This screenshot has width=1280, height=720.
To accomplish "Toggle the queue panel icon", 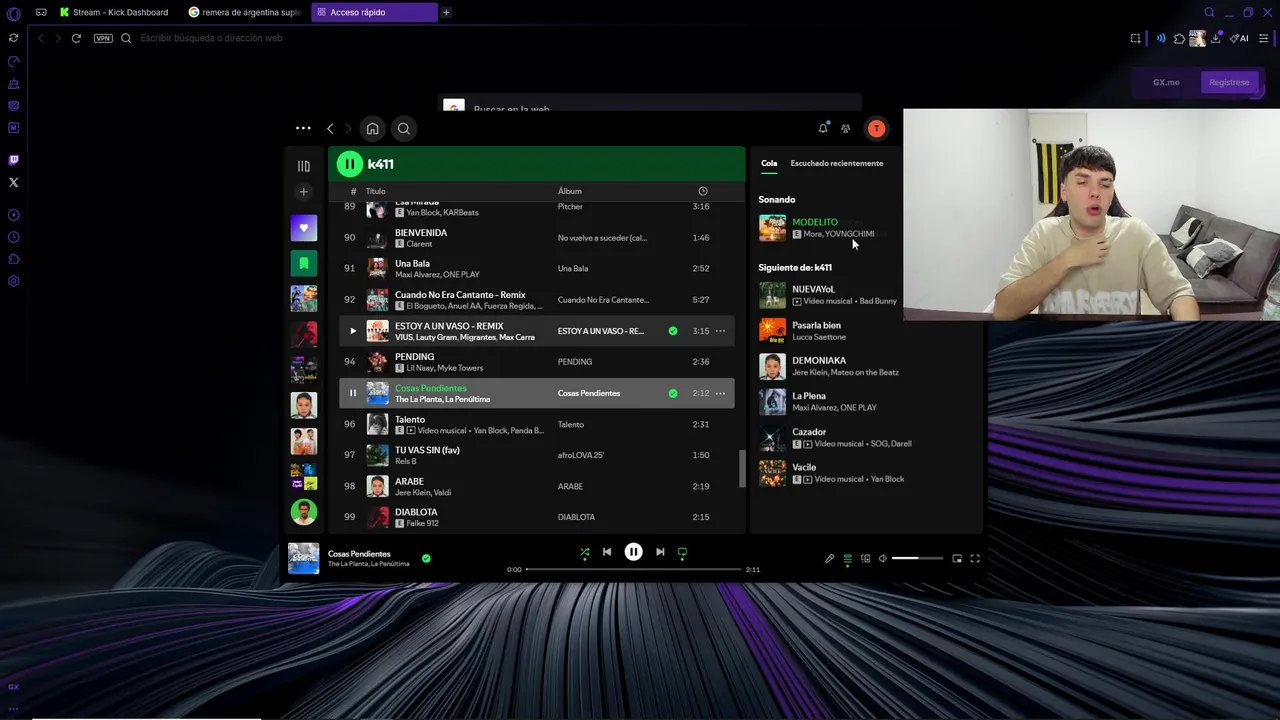I will (x=848, y=559).
